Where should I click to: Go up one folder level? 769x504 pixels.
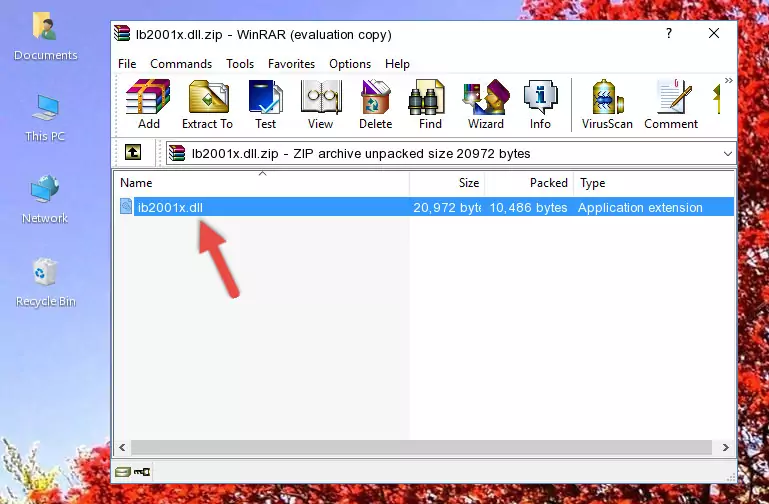[133, 152]
